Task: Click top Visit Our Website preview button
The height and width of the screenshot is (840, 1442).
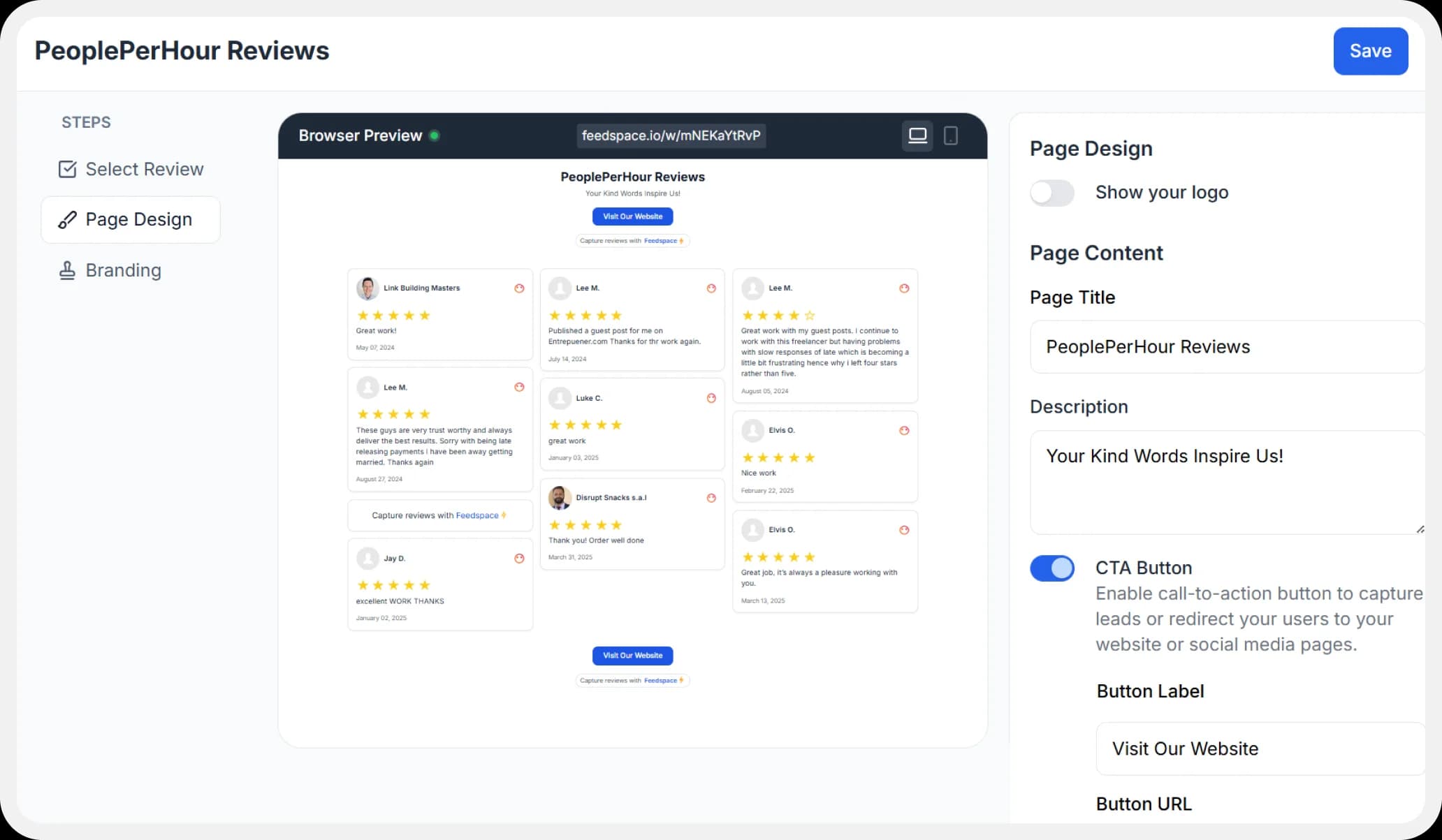Action: click(x=632, y=216)
